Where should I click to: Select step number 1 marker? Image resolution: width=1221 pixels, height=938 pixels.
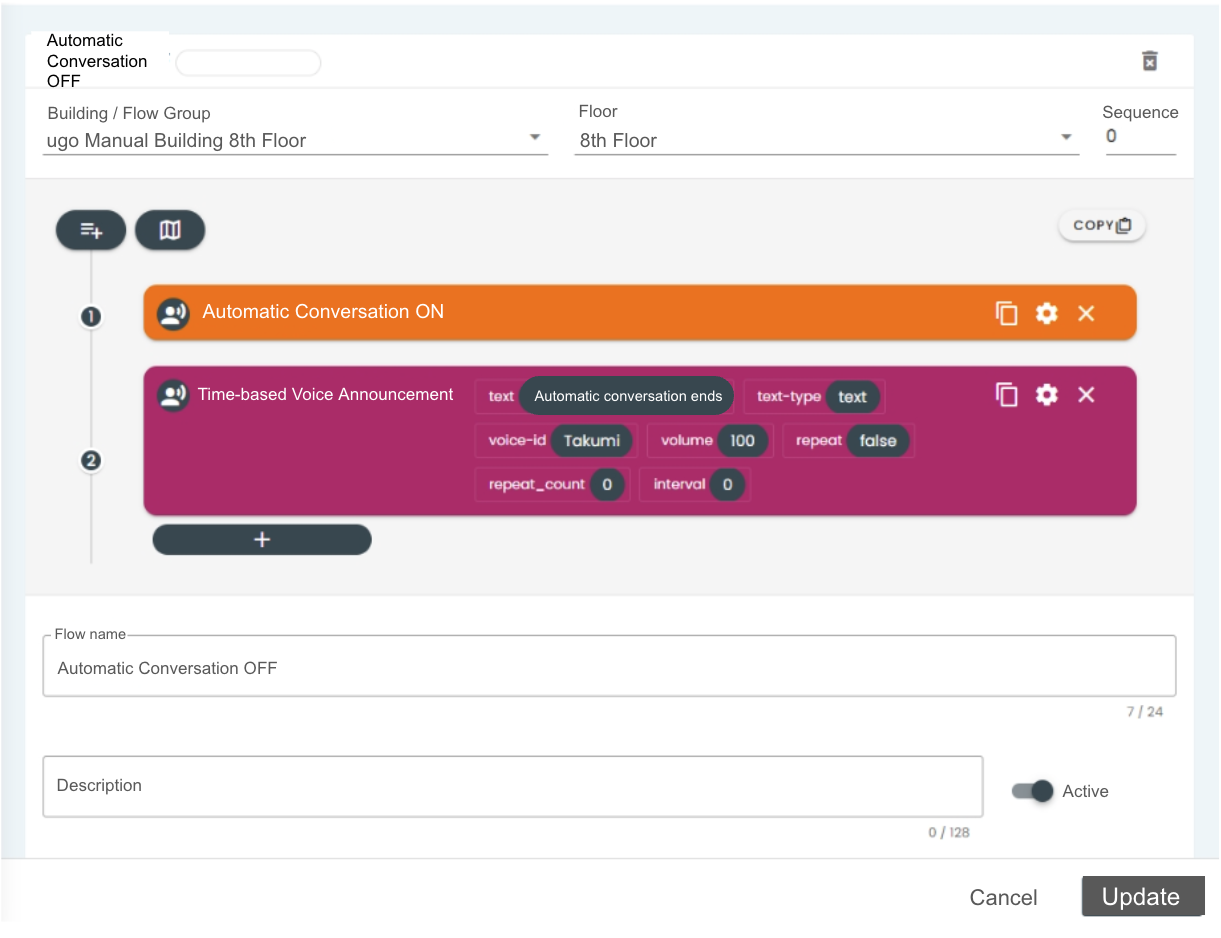coord(91,317)
